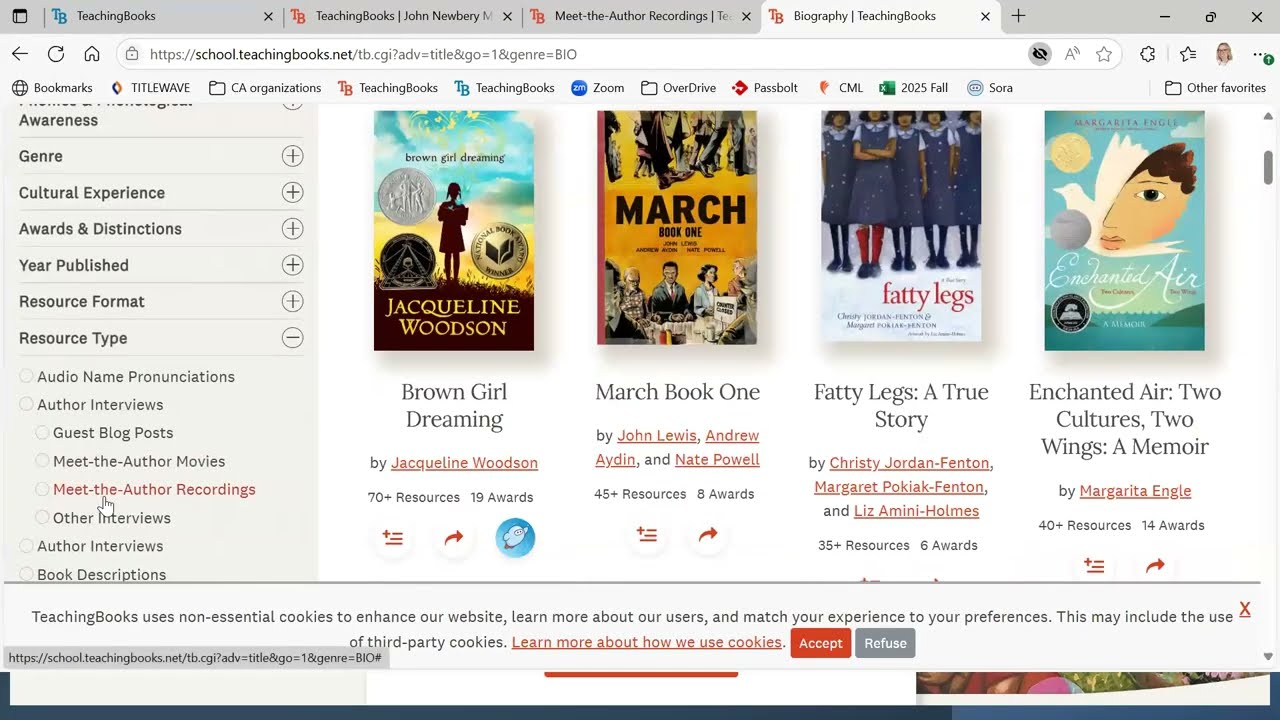Add Enchanted Air to a list
This screenshot has height=720, width=1280.
[x=1094, y=566]
